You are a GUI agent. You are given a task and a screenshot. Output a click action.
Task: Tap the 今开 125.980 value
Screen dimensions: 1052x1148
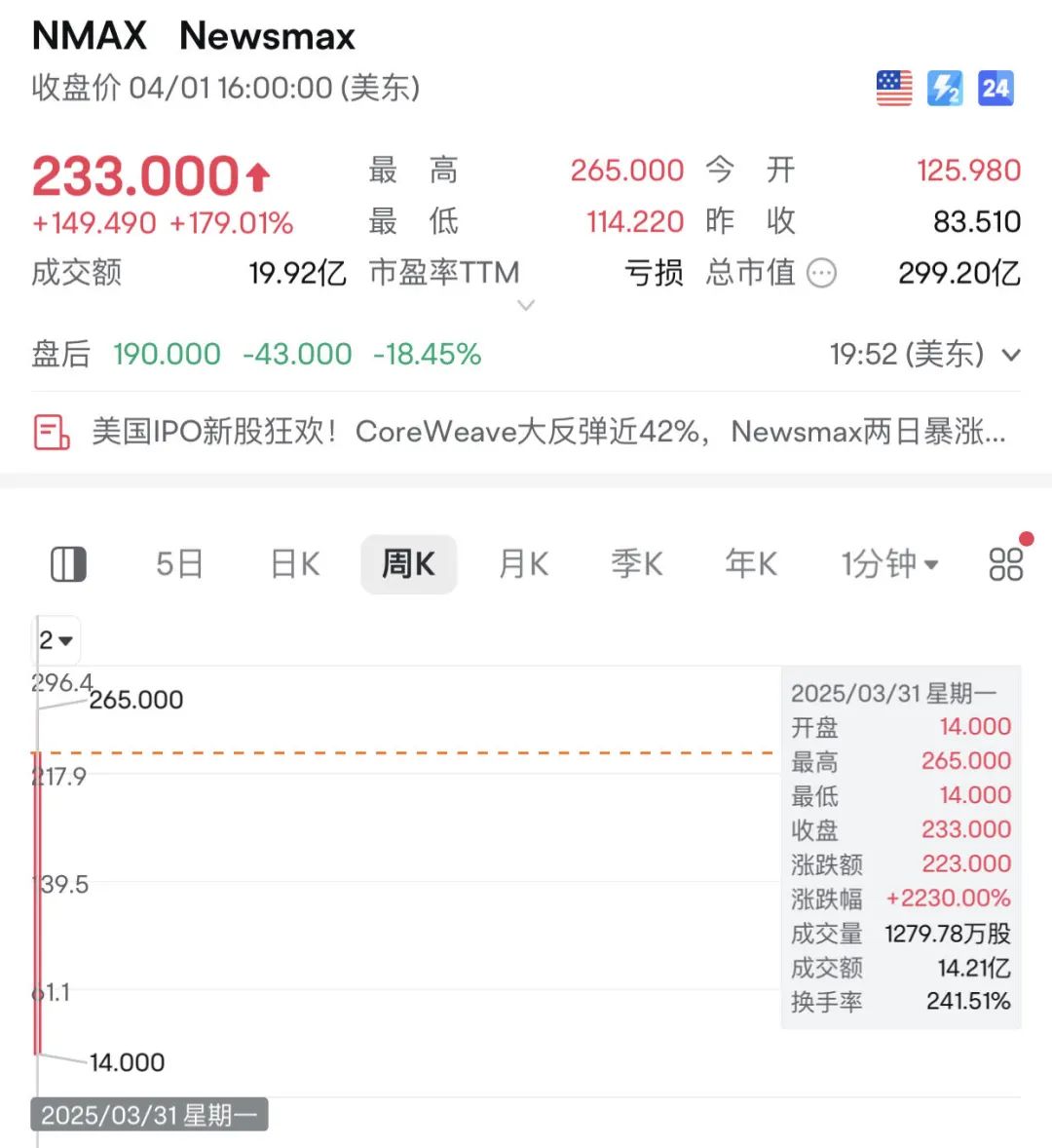(968, 171)
